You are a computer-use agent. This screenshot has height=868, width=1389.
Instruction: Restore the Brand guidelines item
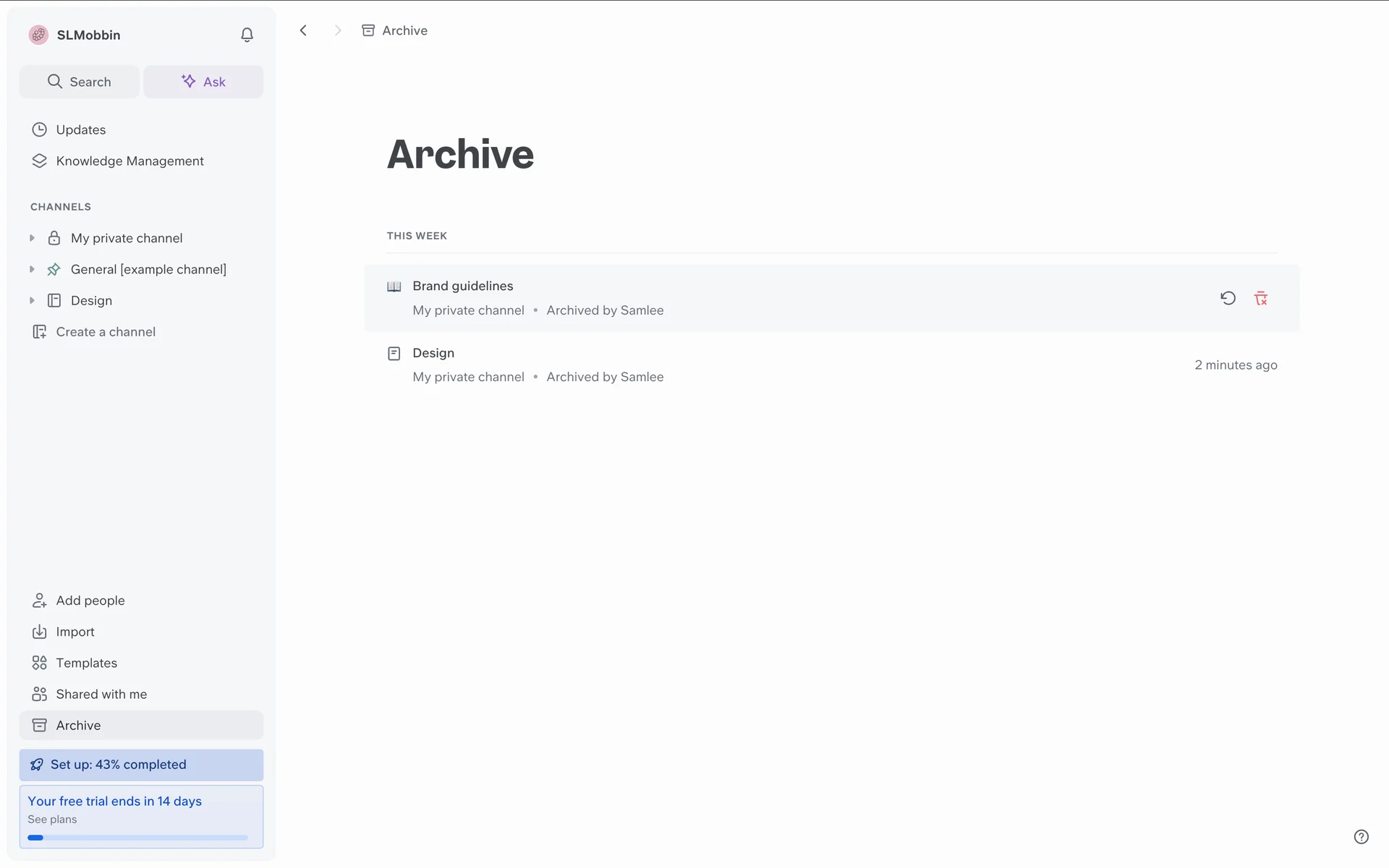click(x=1228, y=298)
